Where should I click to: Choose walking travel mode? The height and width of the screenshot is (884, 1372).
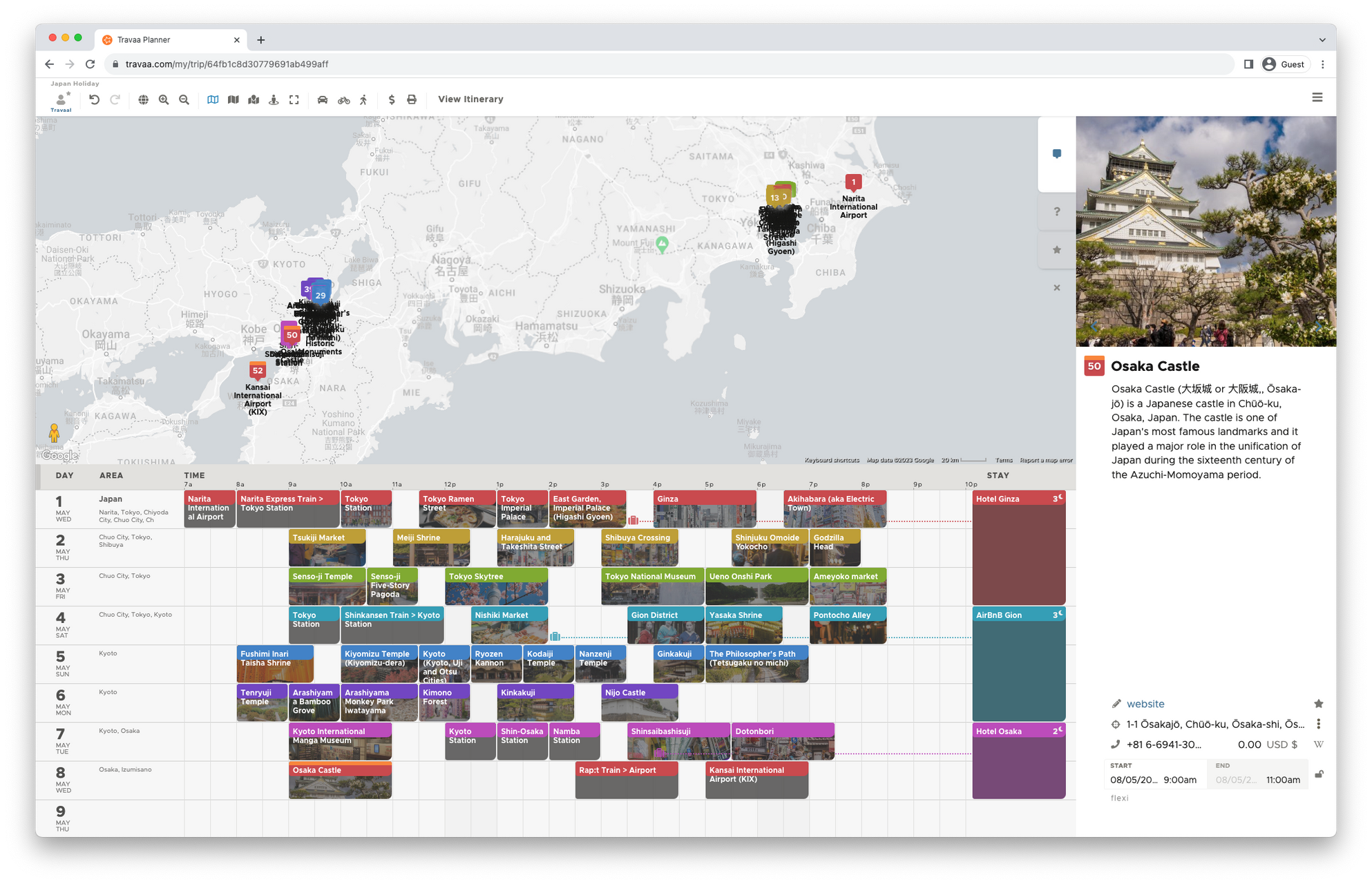tap(364, 99)
